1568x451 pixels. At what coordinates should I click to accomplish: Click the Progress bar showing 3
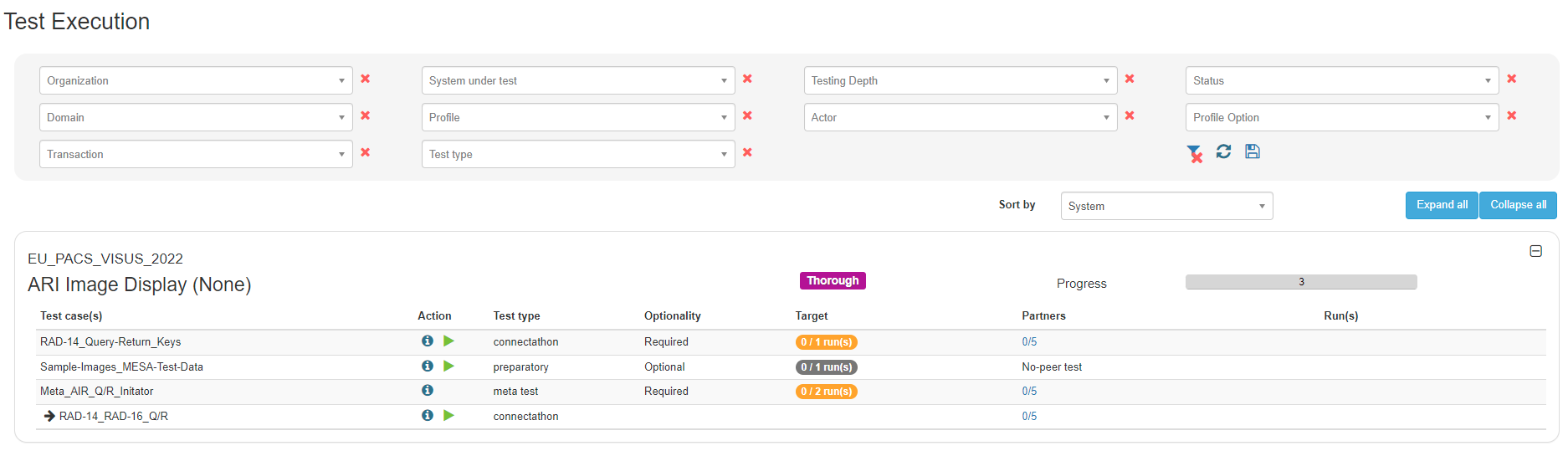(1300, 282)
